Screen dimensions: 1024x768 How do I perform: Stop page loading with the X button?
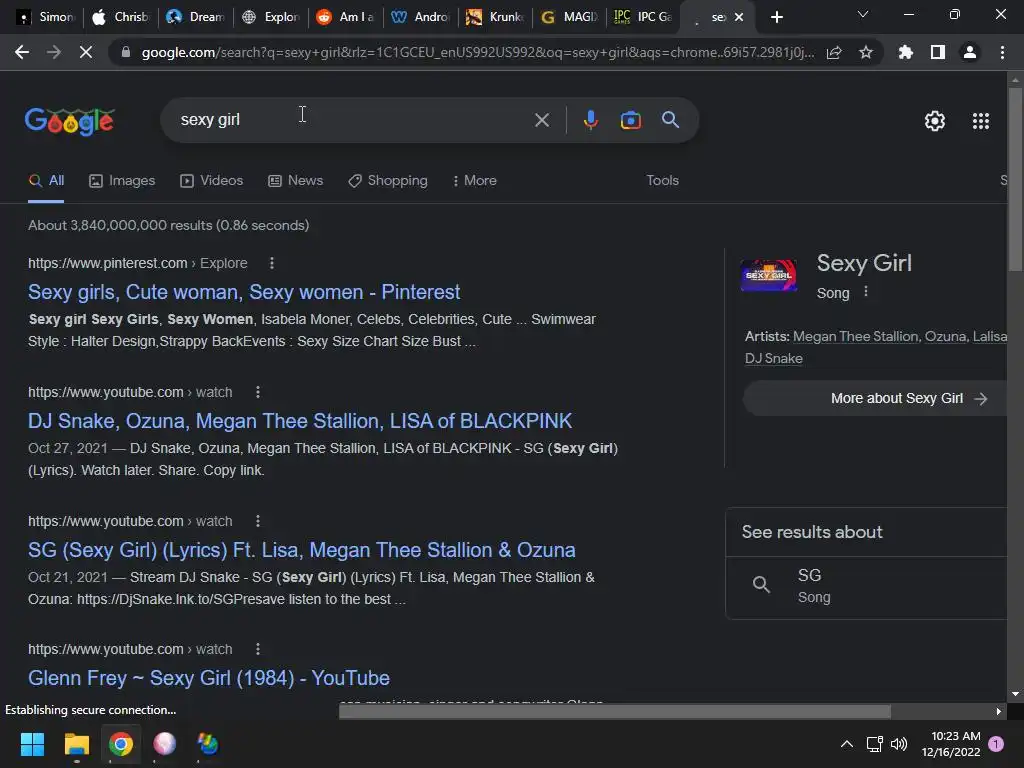[x=86, y=52]
